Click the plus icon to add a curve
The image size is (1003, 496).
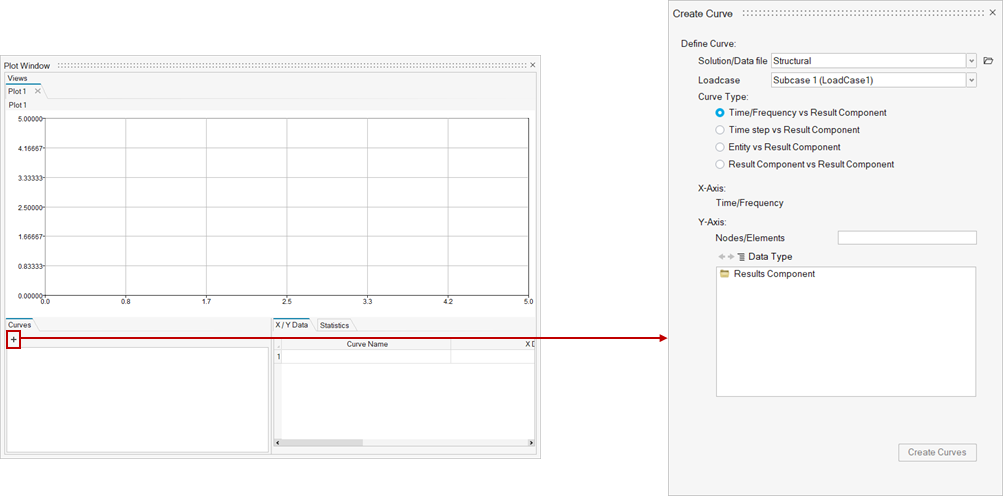[x=13, y=340]
